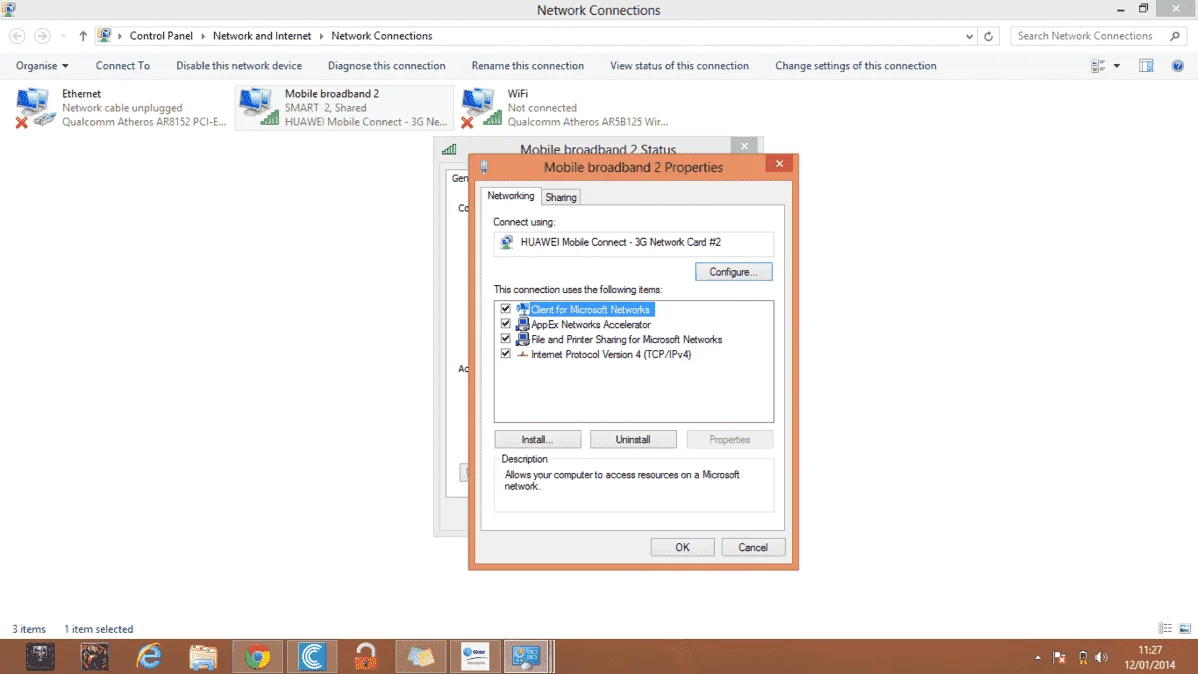Open the Organise dropdown menu
This screenshot has height=674, width=1198.
click(42, 66)
